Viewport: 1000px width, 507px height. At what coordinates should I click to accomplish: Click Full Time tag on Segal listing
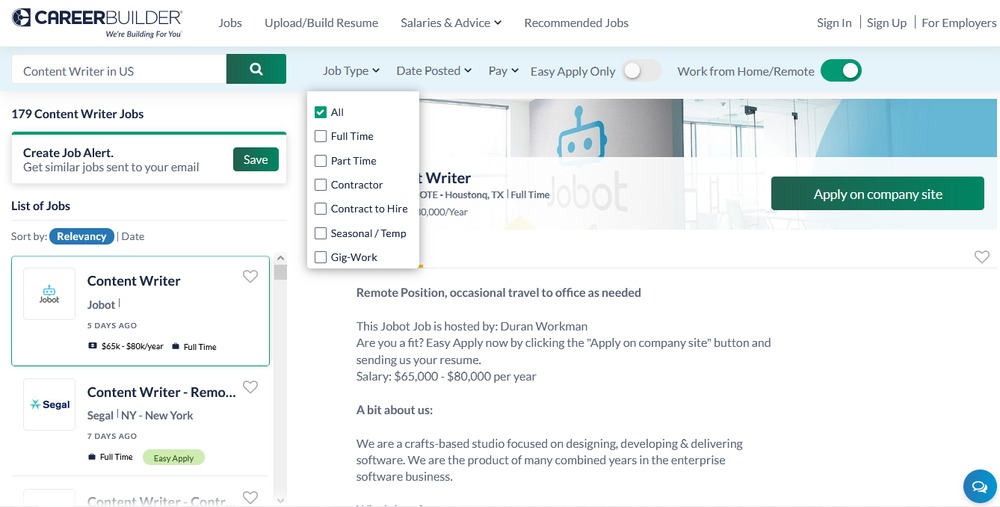coord(110,457)
